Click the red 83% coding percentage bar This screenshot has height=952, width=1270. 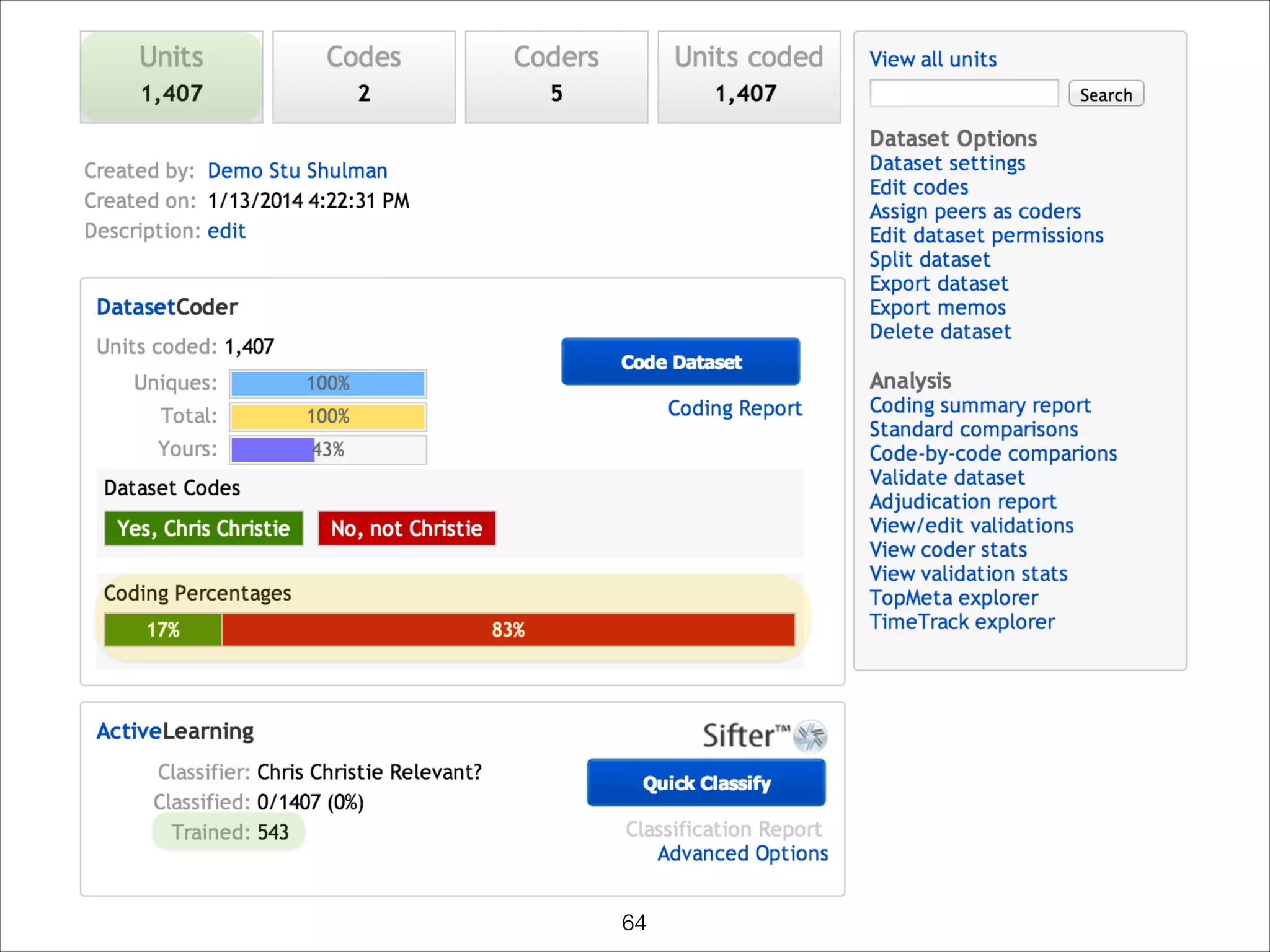(x=508, y=630)
